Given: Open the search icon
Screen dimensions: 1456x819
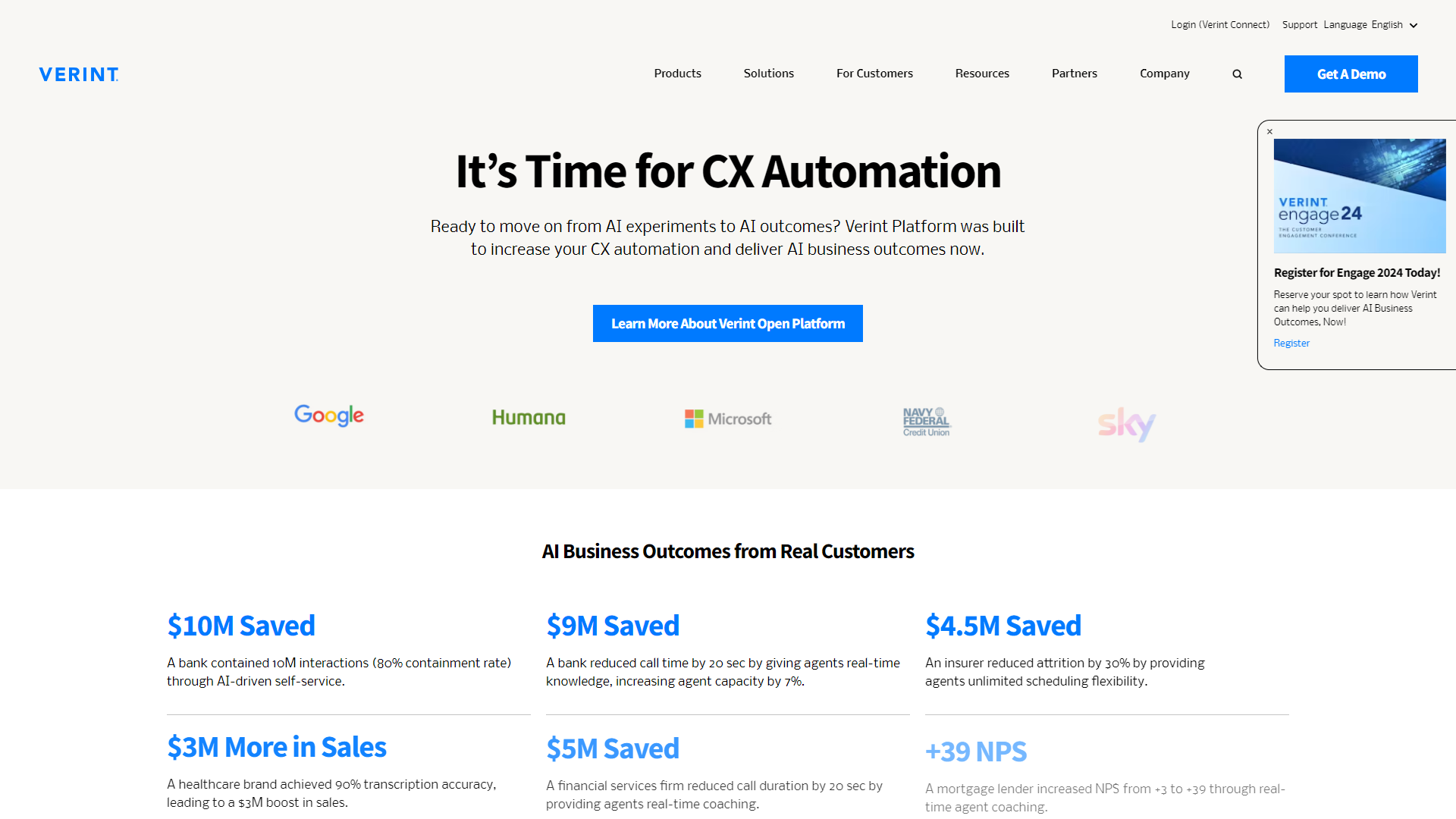Looking at the screenshot, I should point(1237,74).
